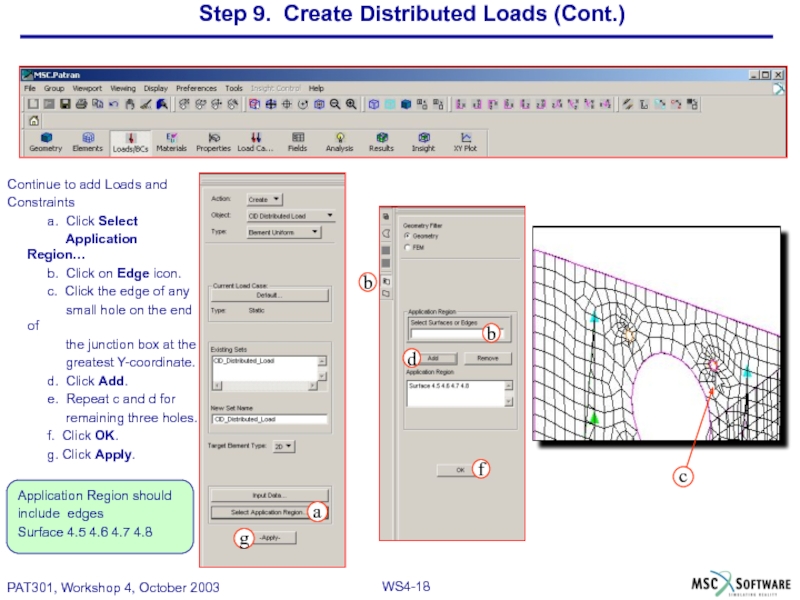The image size is (800, 600).
Task: Select the Materials toolbar icon
Action: (171, 141)
